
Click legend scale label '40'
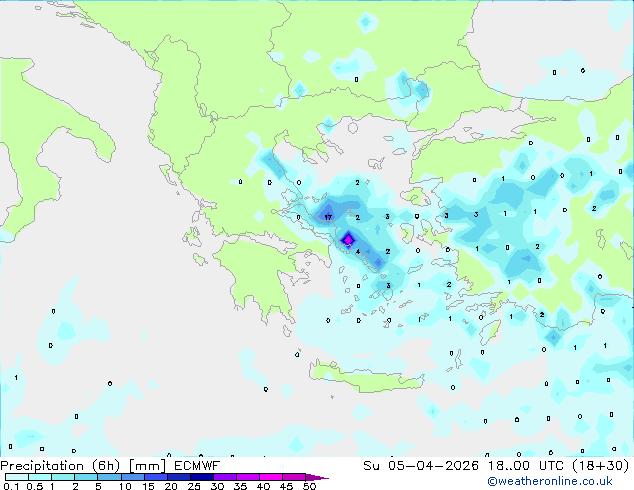tap(264, 486)
